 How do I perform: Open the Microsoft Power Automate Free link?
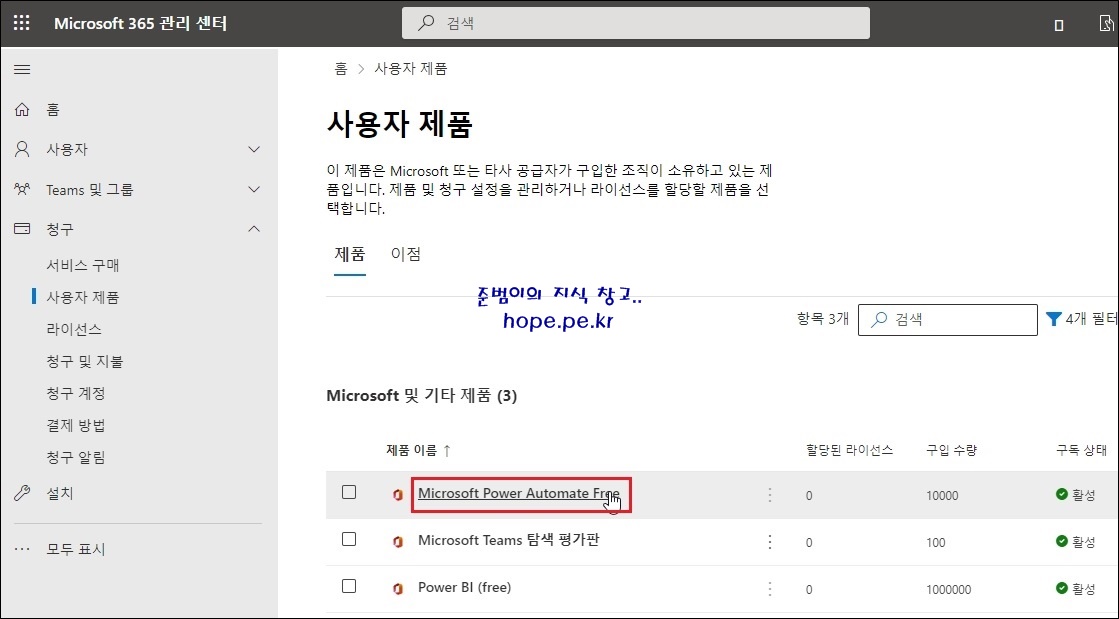click(519, 493)
